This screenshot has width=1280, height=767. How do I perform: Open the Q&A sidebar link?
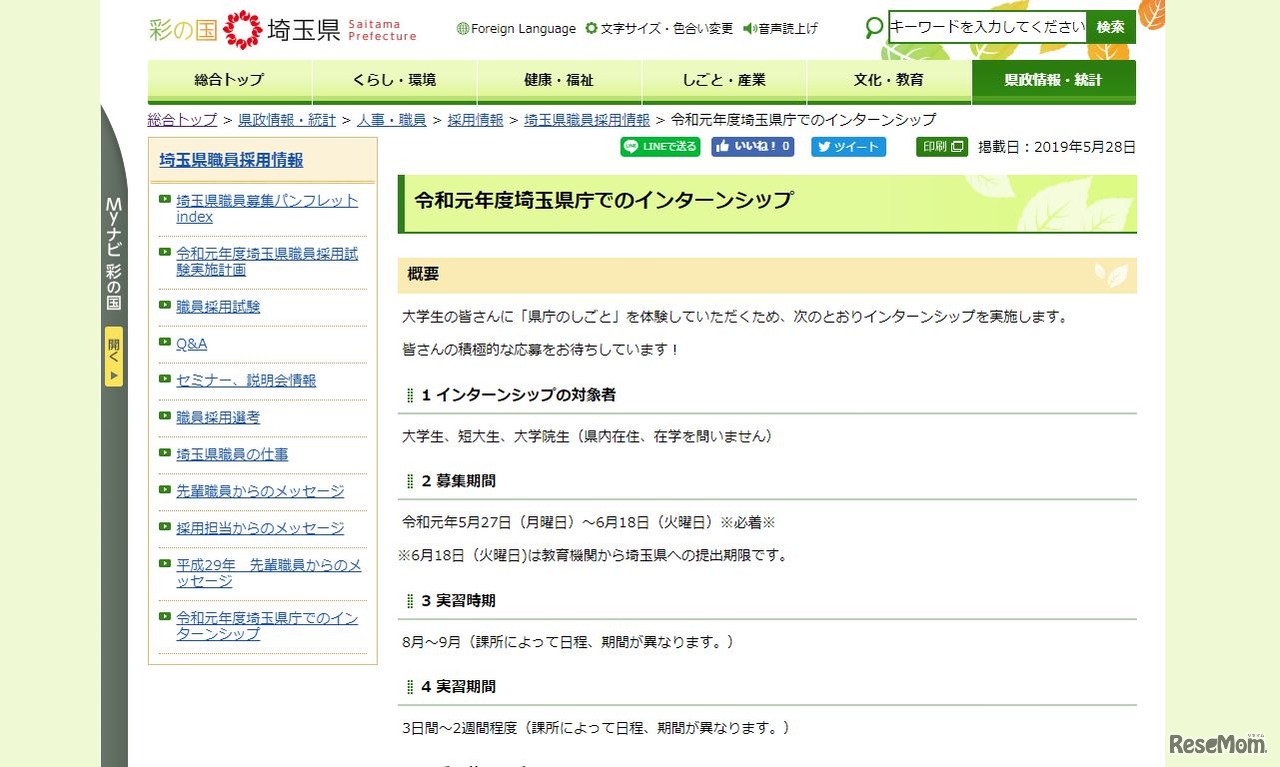tap(192, 344)
